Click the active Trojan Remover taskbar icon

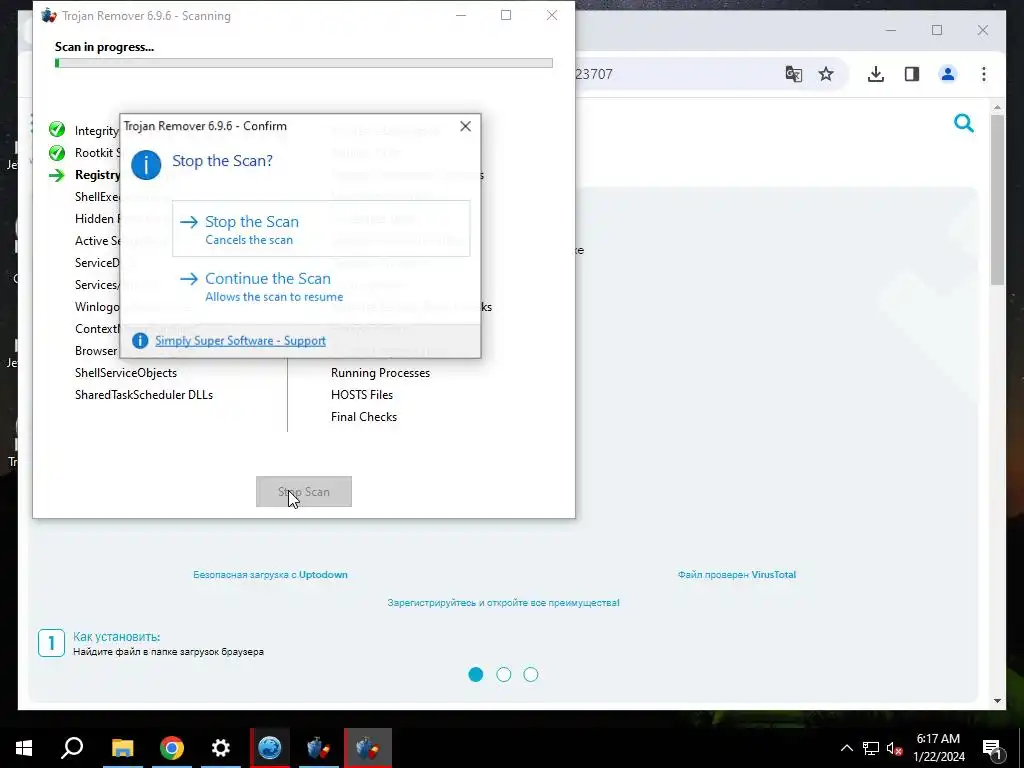(x=368, y=748)
